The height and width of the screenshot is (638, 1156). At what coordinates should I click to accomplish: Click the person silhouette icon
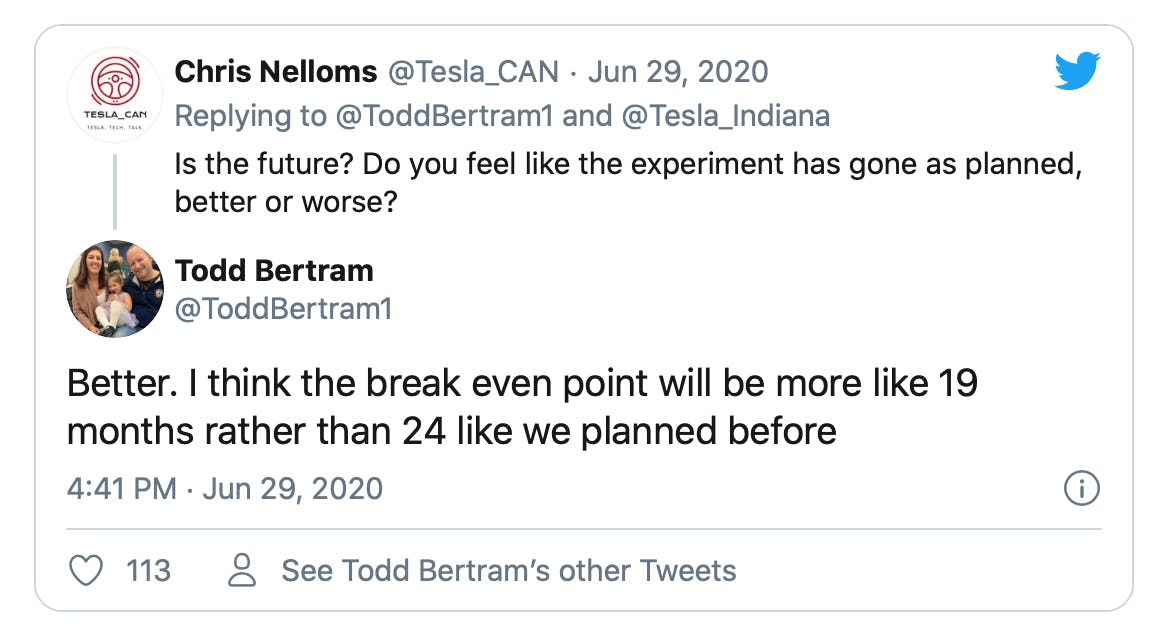(x=243, y=571)
